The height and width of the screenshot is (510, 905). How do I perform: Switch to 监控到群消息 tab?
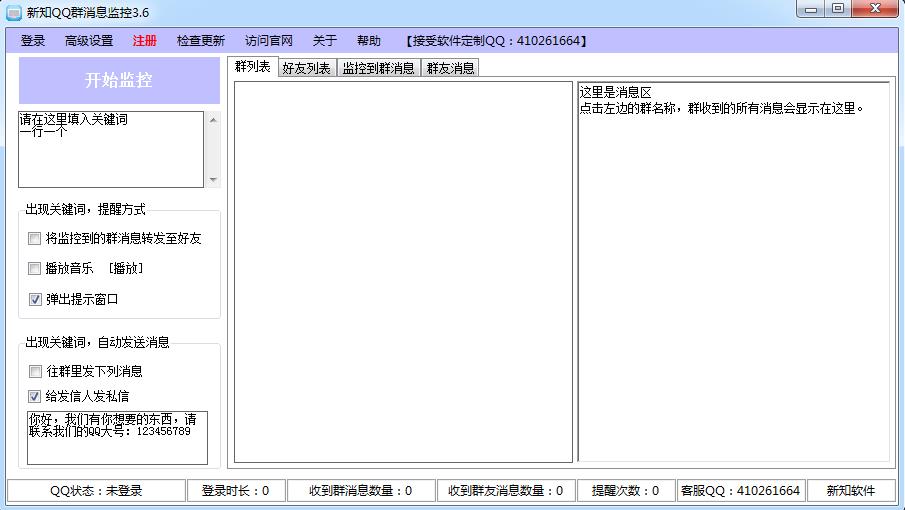(x=378, y=68)
